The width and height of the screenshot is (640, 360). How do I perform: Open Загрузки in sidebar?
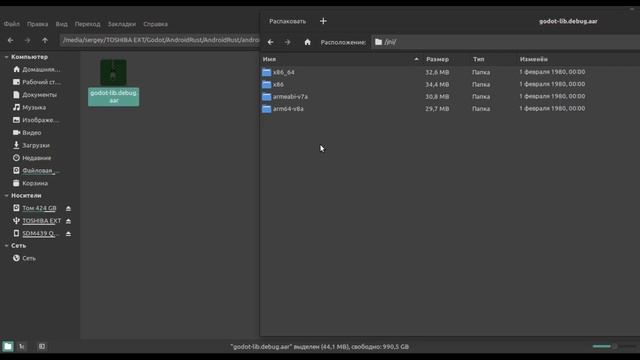pyautogui.click(x=31, y=145)
